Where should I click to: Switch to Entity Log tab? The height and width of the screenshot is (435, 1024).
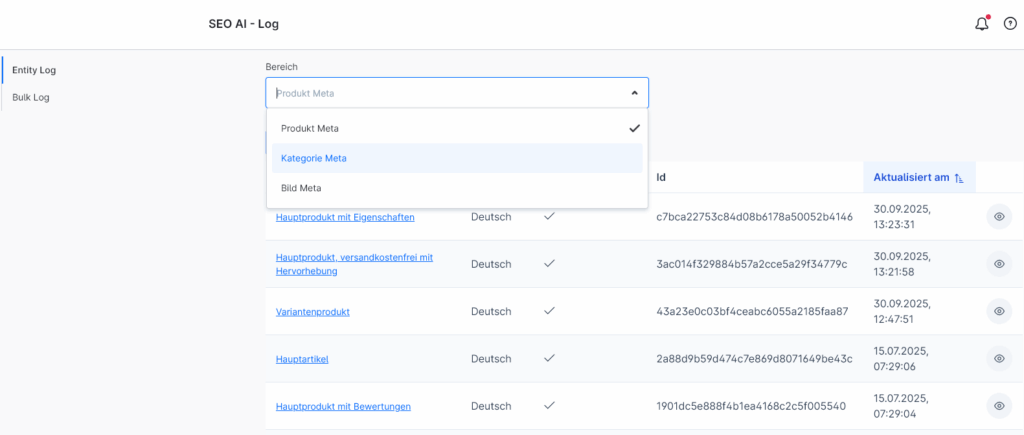click(x=34, y=70)
